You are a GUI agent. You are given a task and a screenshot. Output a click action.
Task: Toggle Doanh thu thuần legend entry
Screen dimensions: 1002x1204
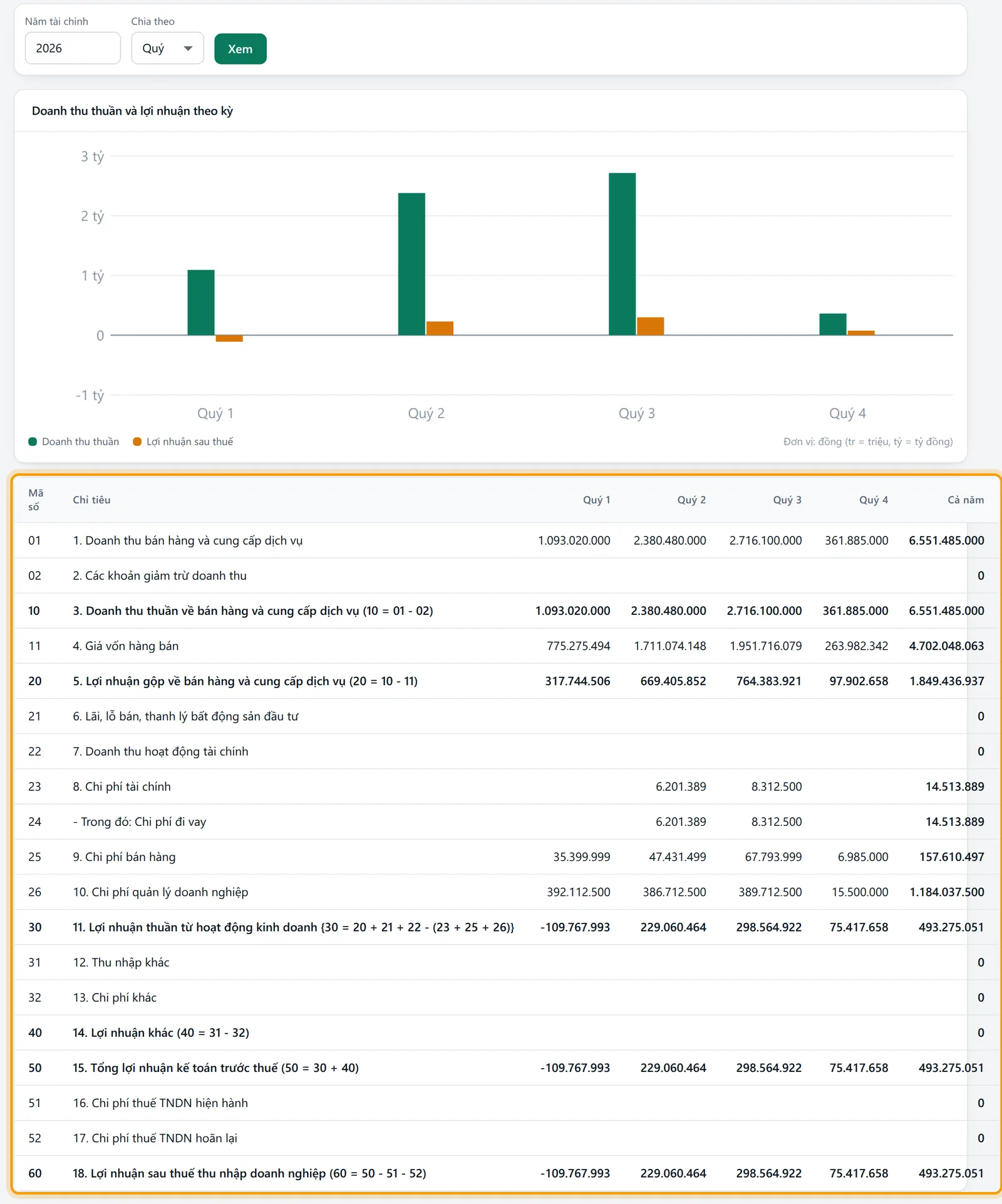tap(74, 441)
